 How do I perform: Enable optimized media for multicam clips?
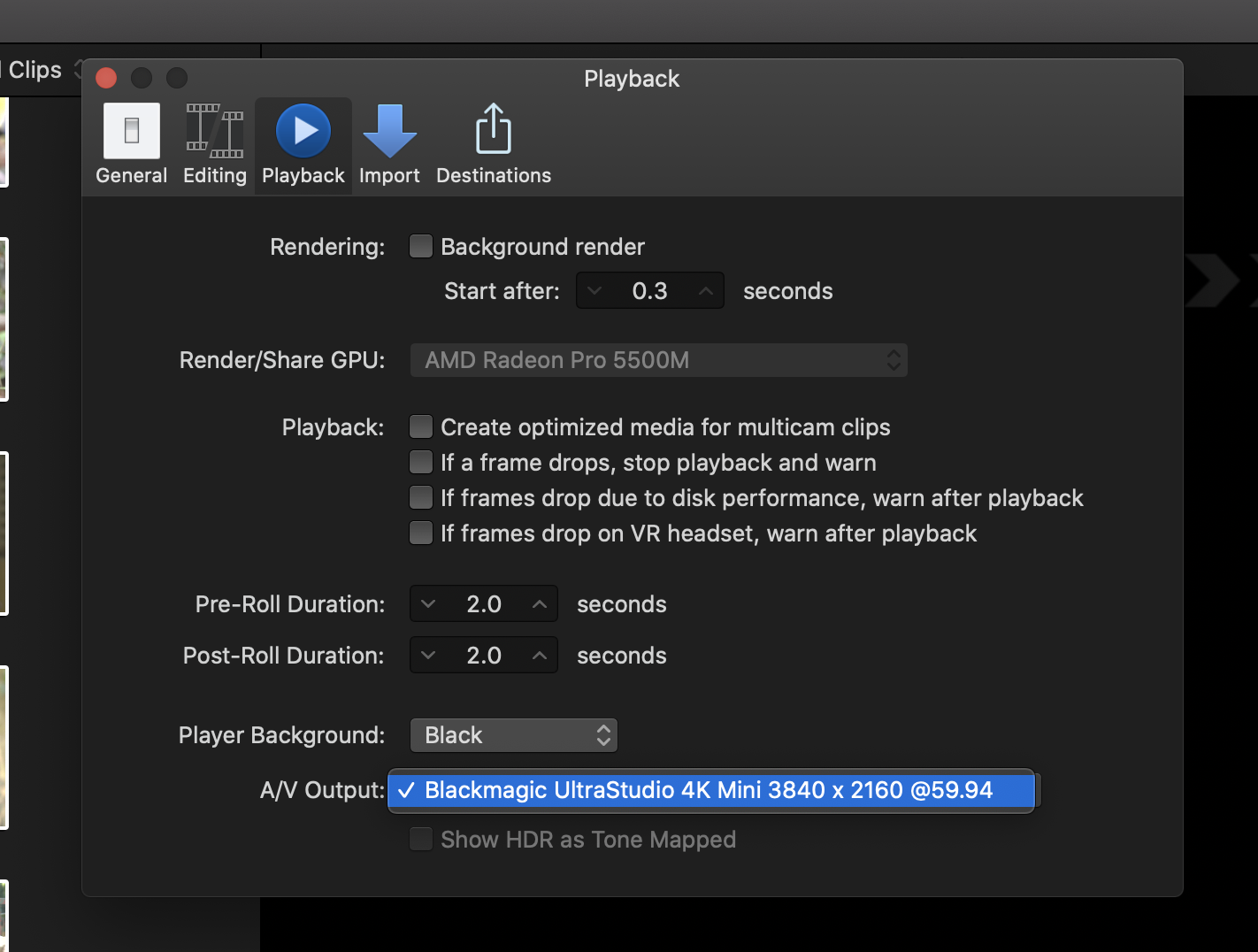tap(421, 427)
